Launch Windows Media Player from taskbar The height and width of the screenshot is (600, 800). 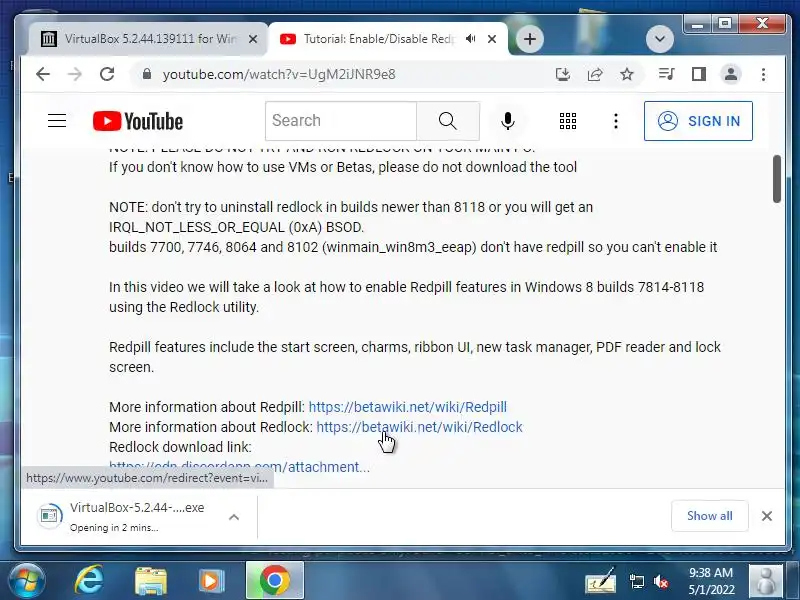coord(211,581)
